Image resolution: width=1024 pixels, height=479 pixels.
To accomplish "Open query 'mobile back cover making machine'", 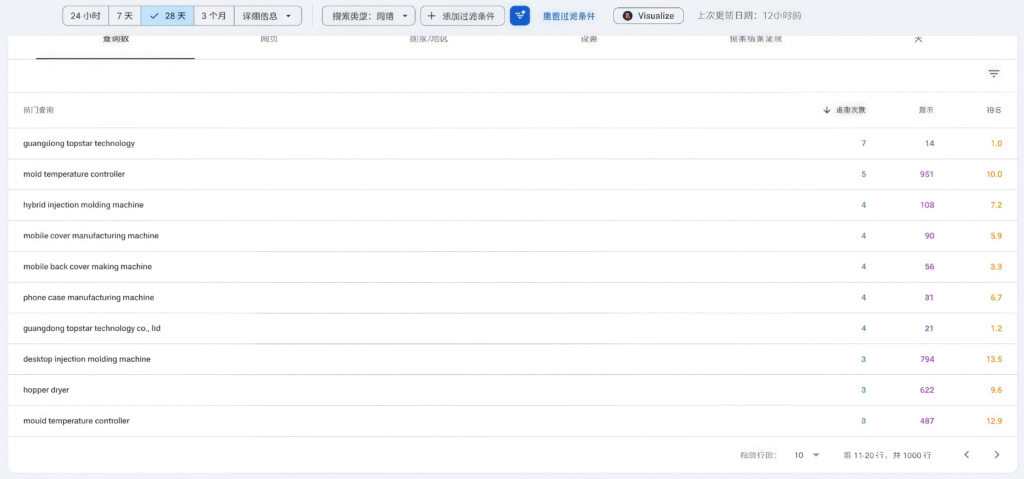I will tap(88, 267).
